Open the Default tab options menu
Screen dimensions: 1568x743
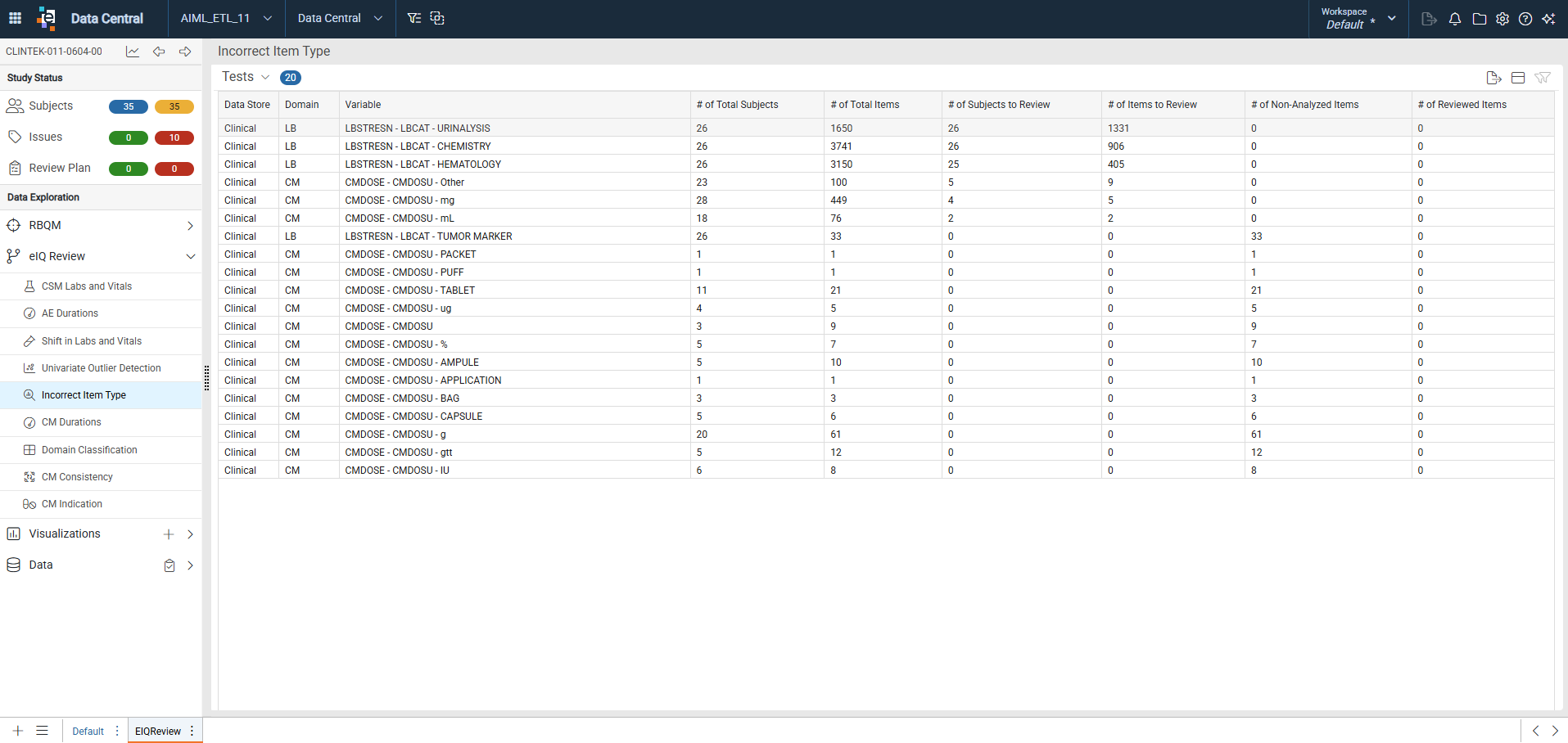117,731
